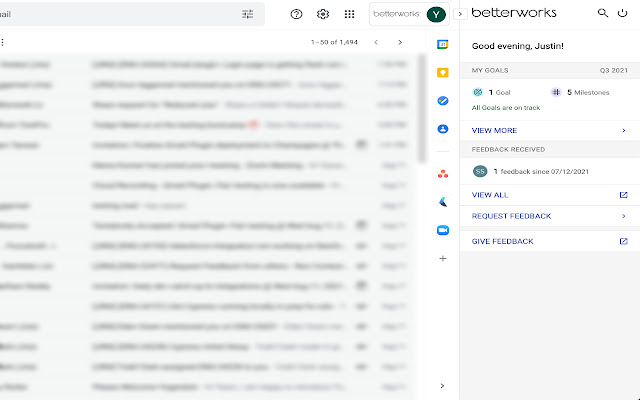This screenshot has width=640, height=400.
Task: Expand VIEW MORE chevron arrow
Action: pos(624,131)
